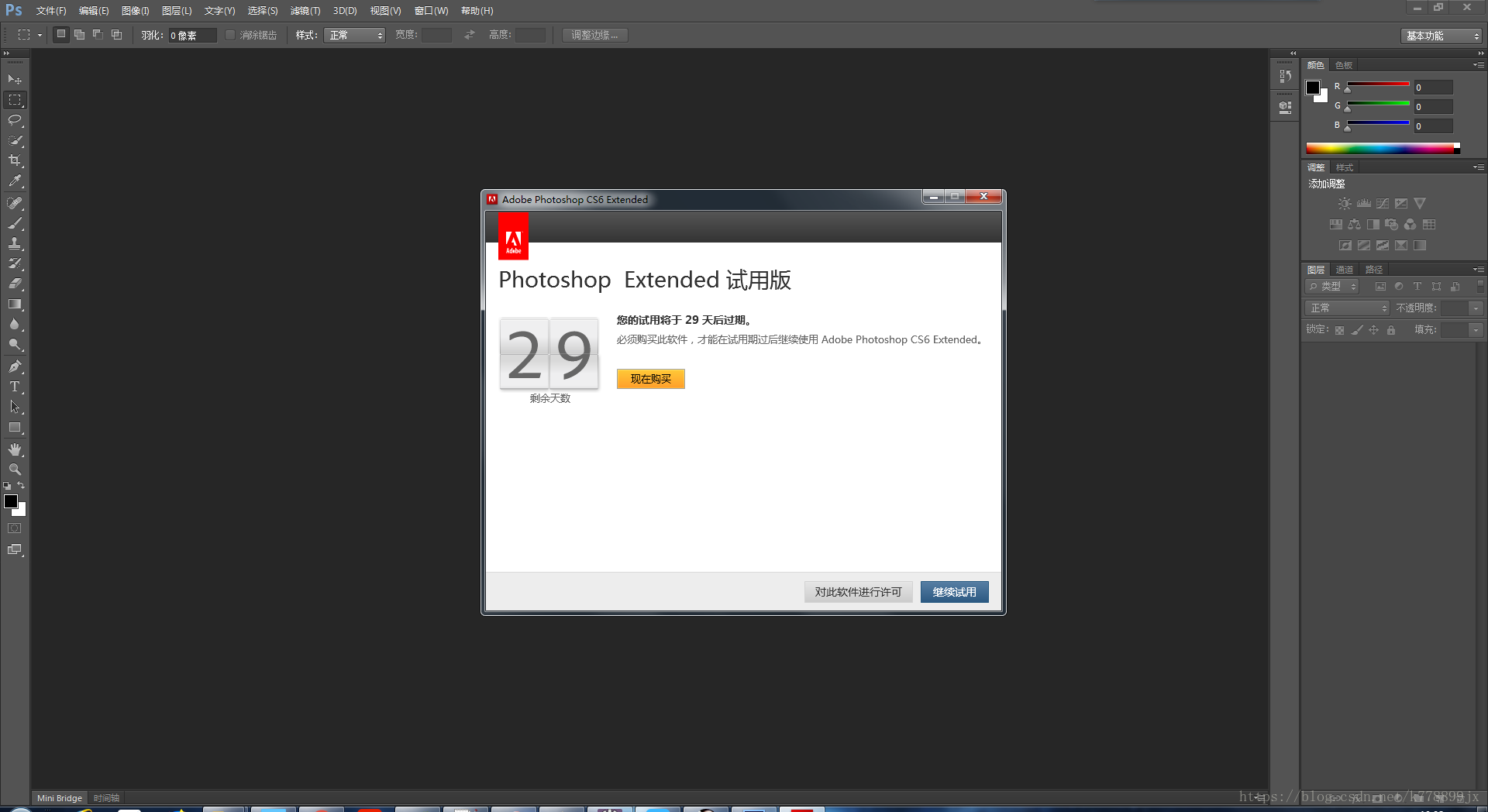Viewport: 1488px width, 812px height.
Task: Toggle lock transparent pixels
Action: click(x=1339, y=330)
